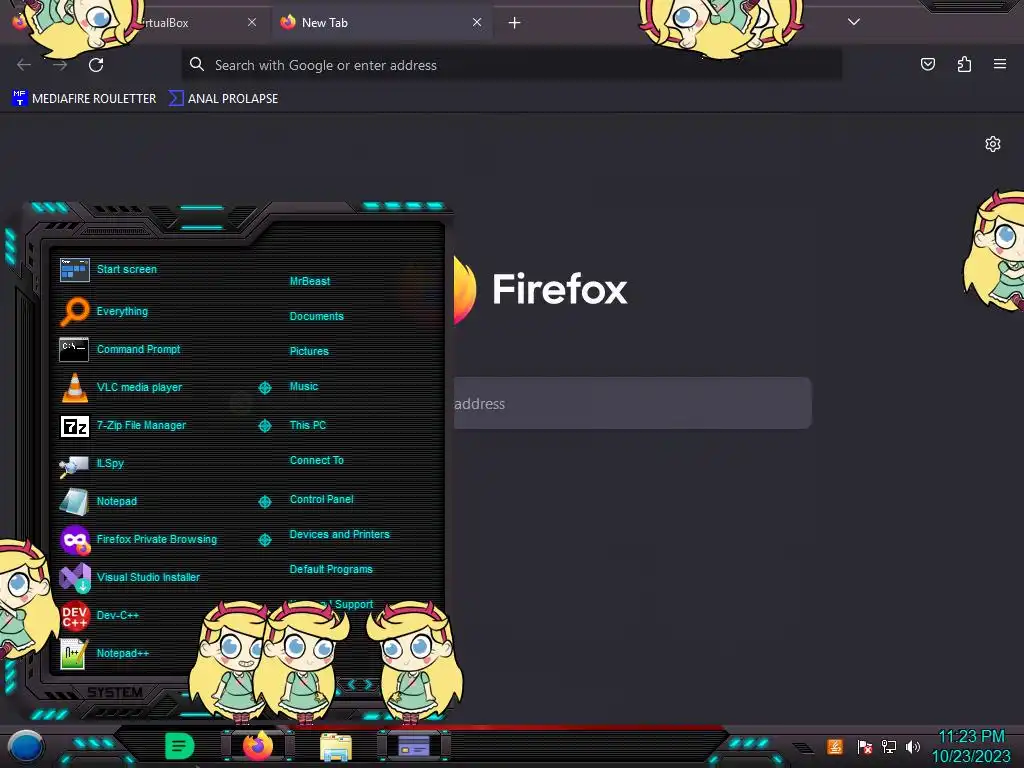Viewport: 1024px width, 768px height.
Task: Open the Java update tray icon
Action: pyautogui.click(x=835, y=746)
